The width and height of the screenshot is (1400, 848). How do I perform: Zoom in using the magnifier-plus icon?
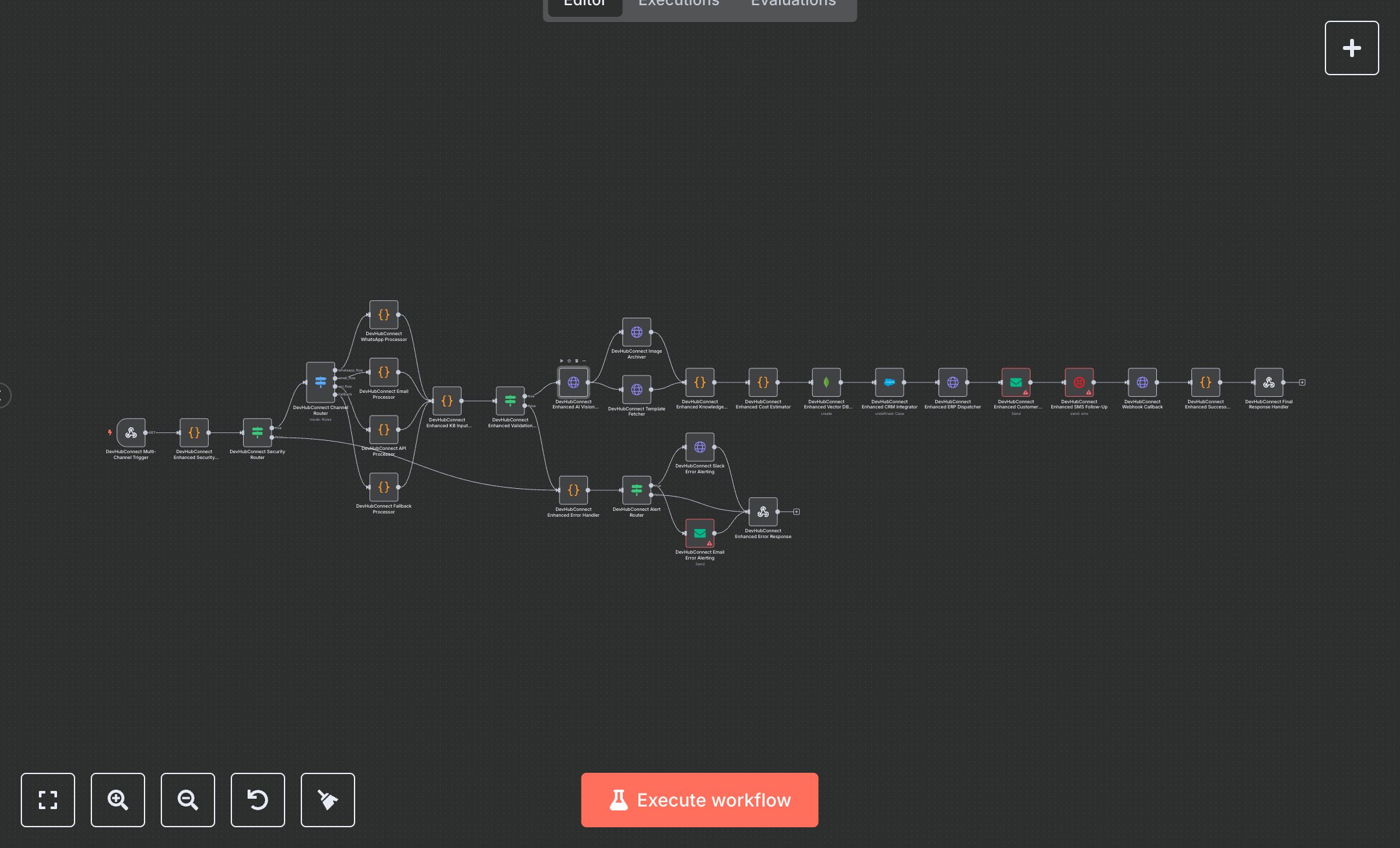tap(118, 799)
